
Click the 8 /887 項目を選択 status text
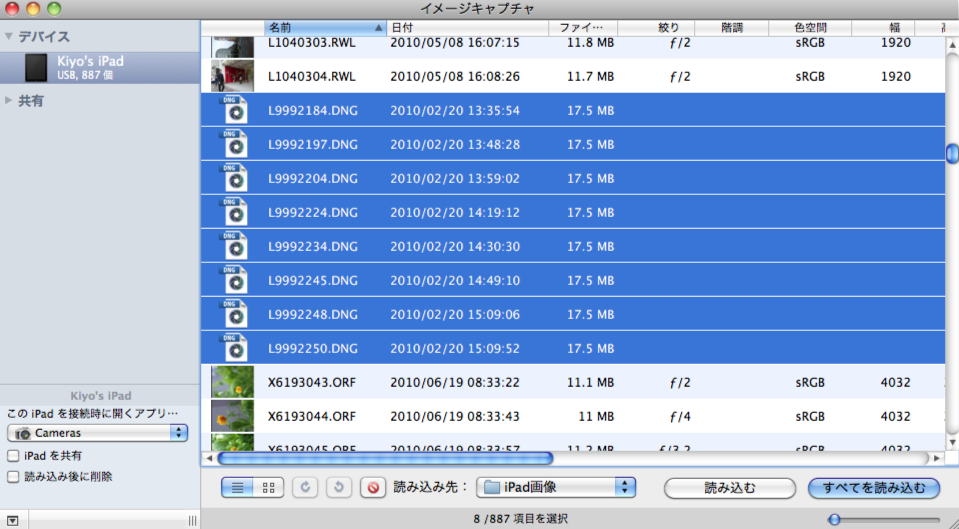(520, 519)
